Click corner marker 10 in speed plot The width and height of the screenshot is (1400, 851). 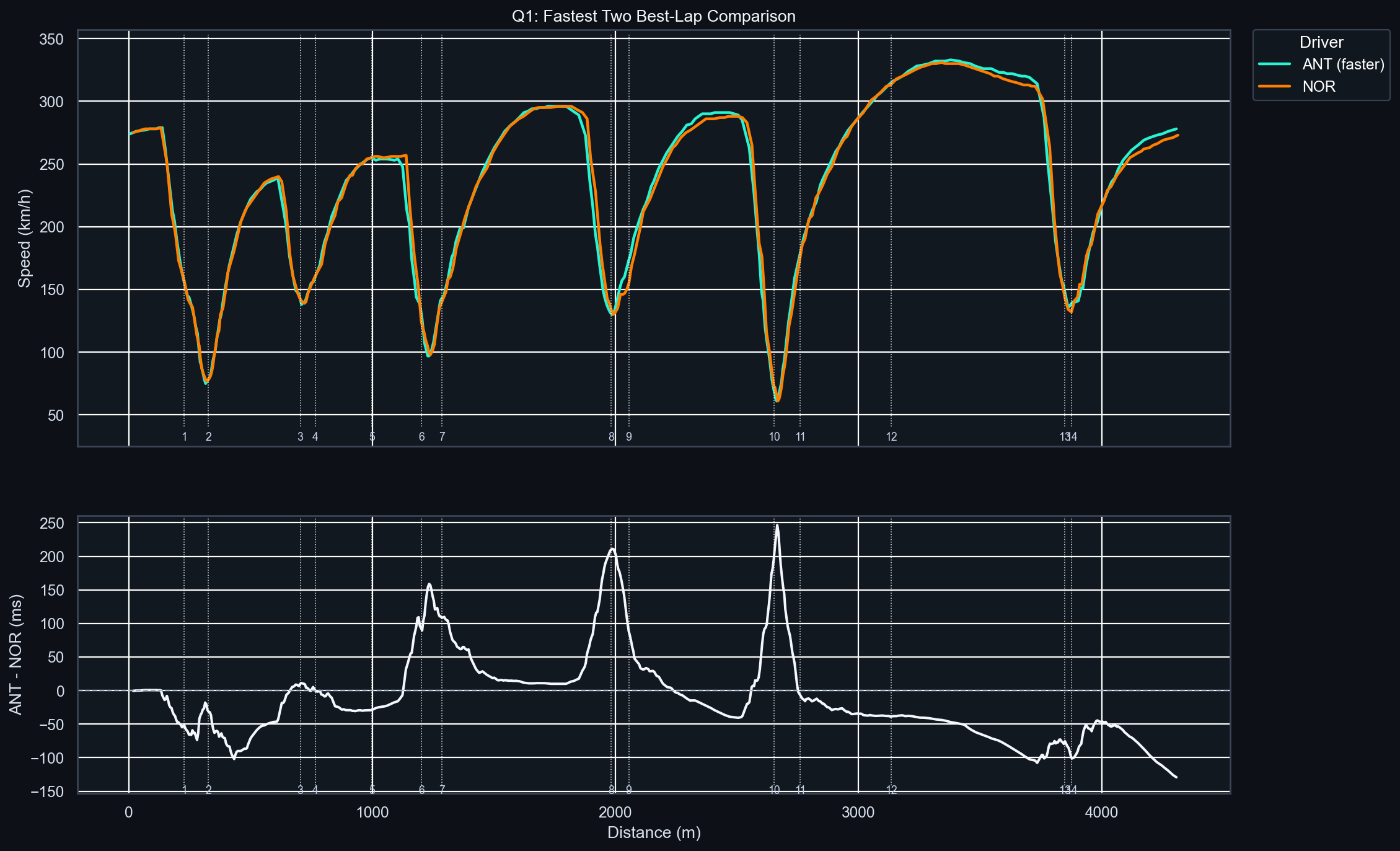pos(774,437)
